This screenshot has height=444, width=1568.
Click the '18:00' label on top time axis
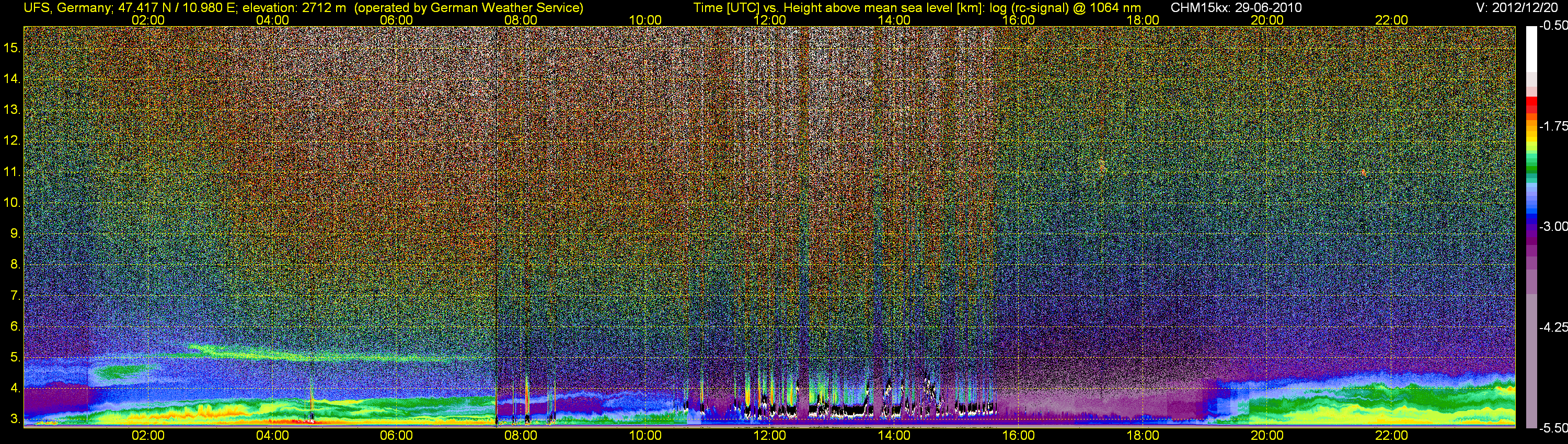pos(1143,20)
